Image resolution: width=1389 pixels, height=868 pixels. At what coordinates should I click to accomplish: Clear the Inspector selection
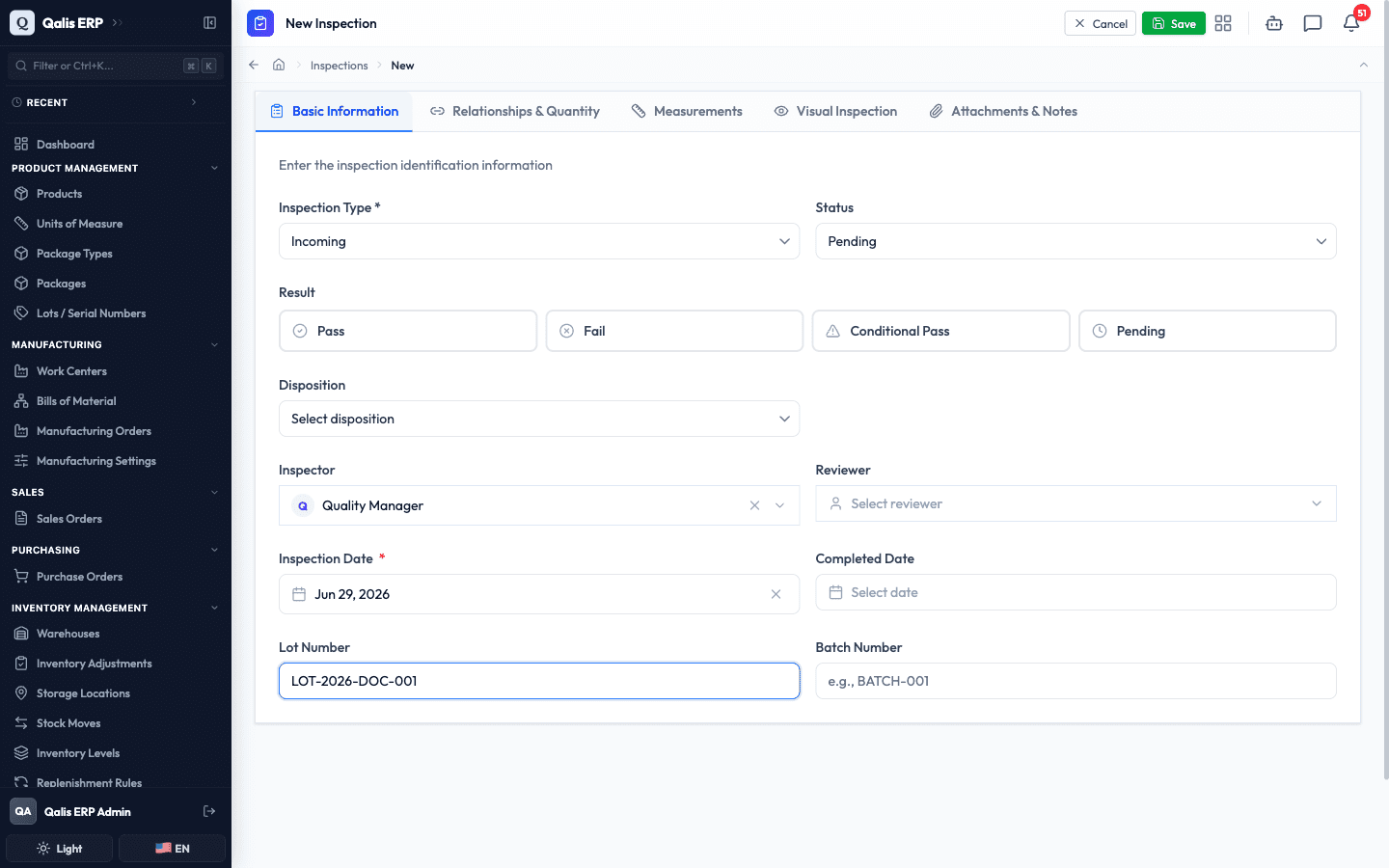tap(754, 505)
